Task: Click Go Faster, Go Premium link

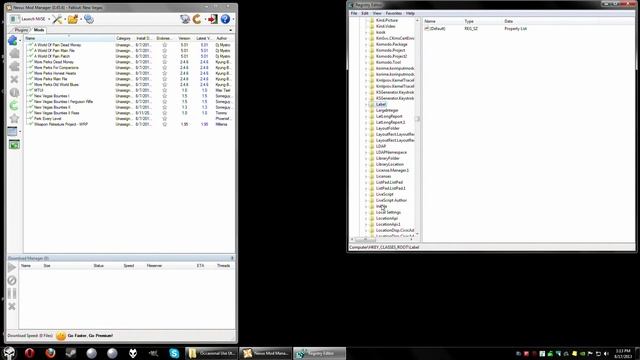Action: pos(90,336)
